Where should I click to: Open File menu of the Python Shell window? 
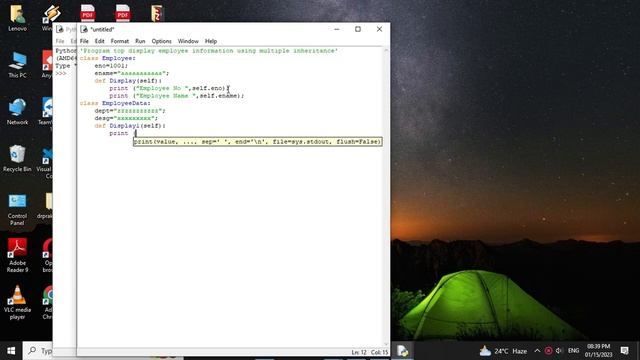[x=60, y=41]
